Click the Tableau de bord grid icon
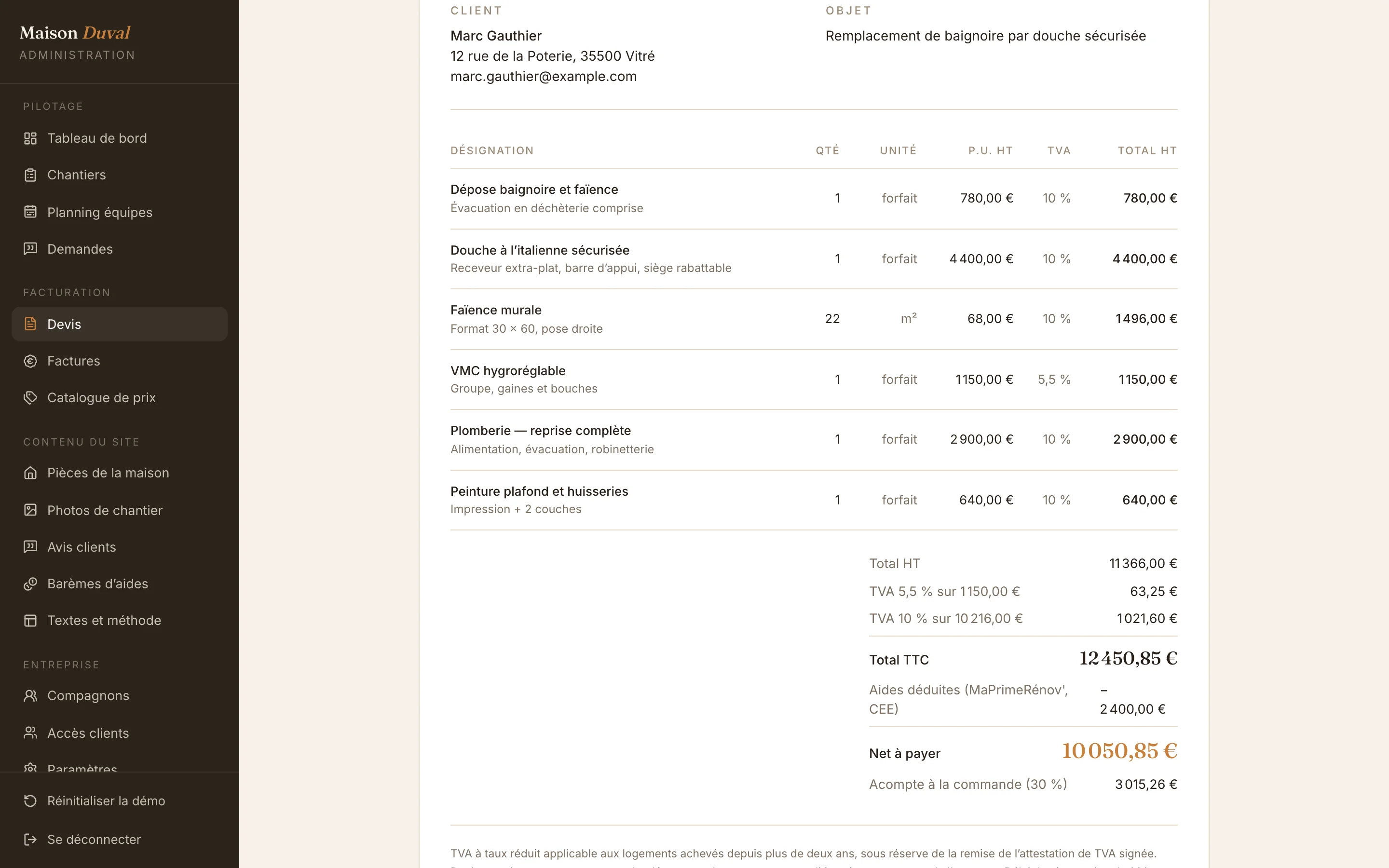This screenshot has height=868, width=1389. [x=30, y=138]
